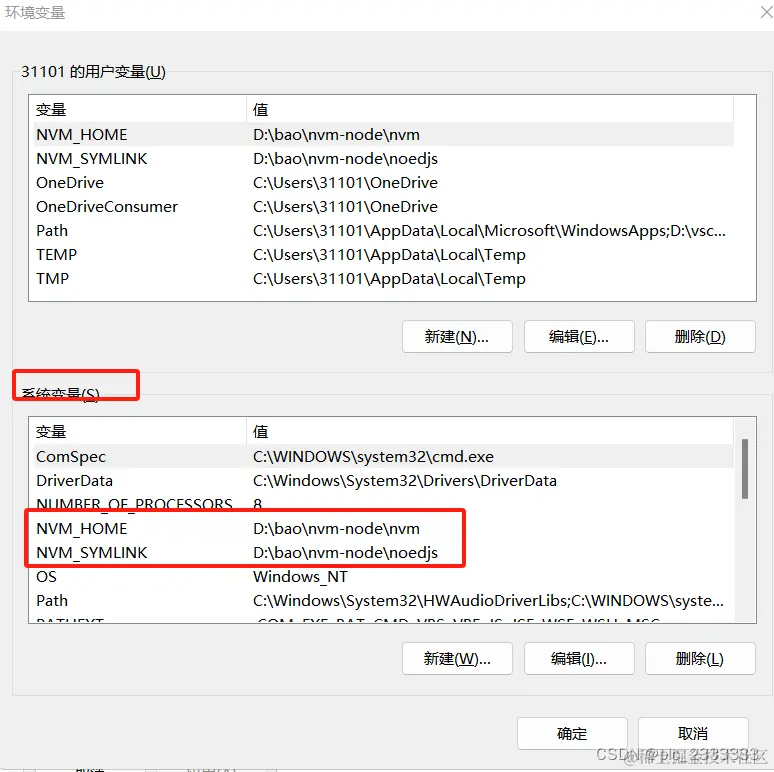
Task: Click system variables 变量 column header
Action: (140, 432)
